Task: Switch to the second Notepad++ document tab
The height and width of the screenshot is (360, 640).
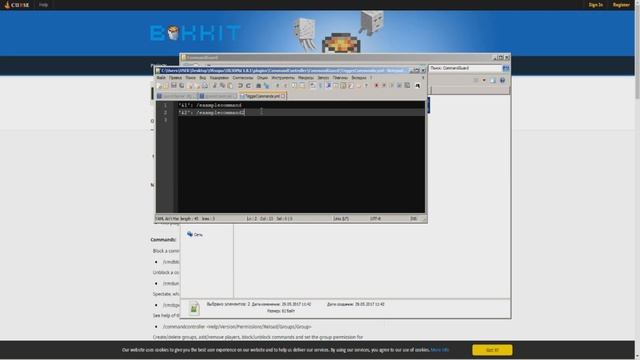Action: coord(218,96)
